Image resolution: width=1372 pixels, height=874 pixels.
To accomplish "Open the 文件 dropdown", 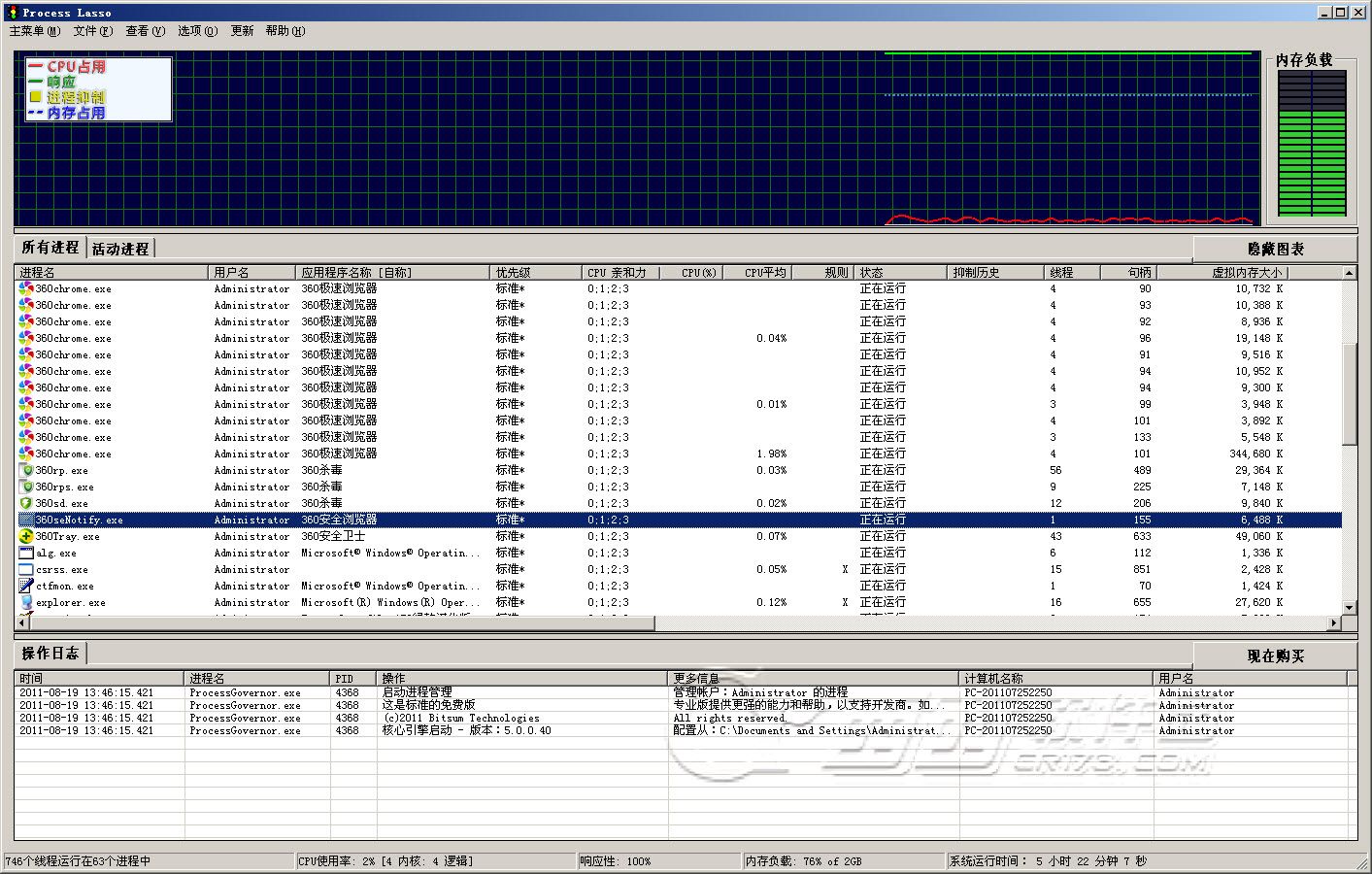I will (x=92, y=30).
